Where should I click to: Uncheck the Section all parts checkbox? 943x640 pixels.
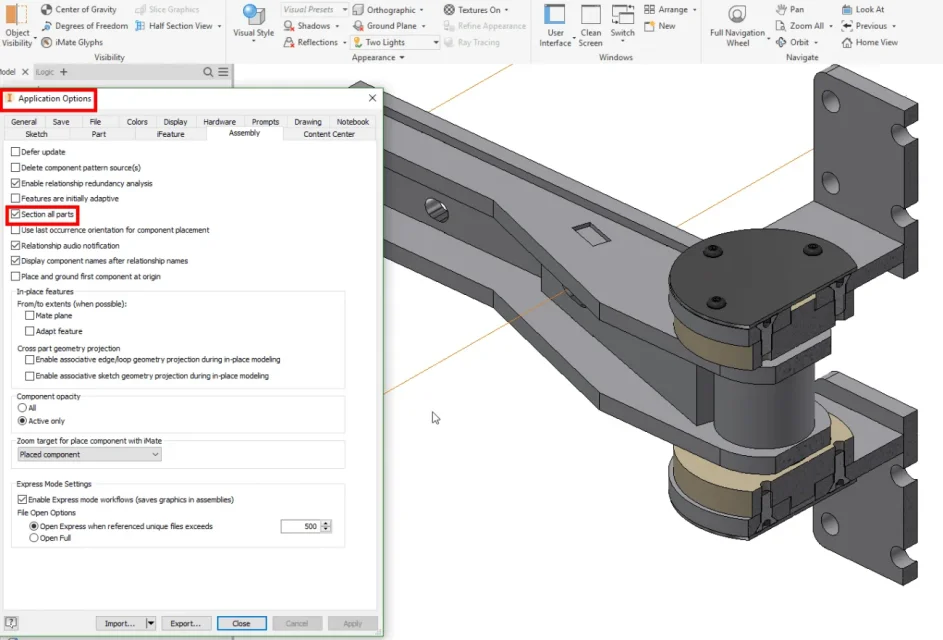pyautogui.click(x=16, y=214)
